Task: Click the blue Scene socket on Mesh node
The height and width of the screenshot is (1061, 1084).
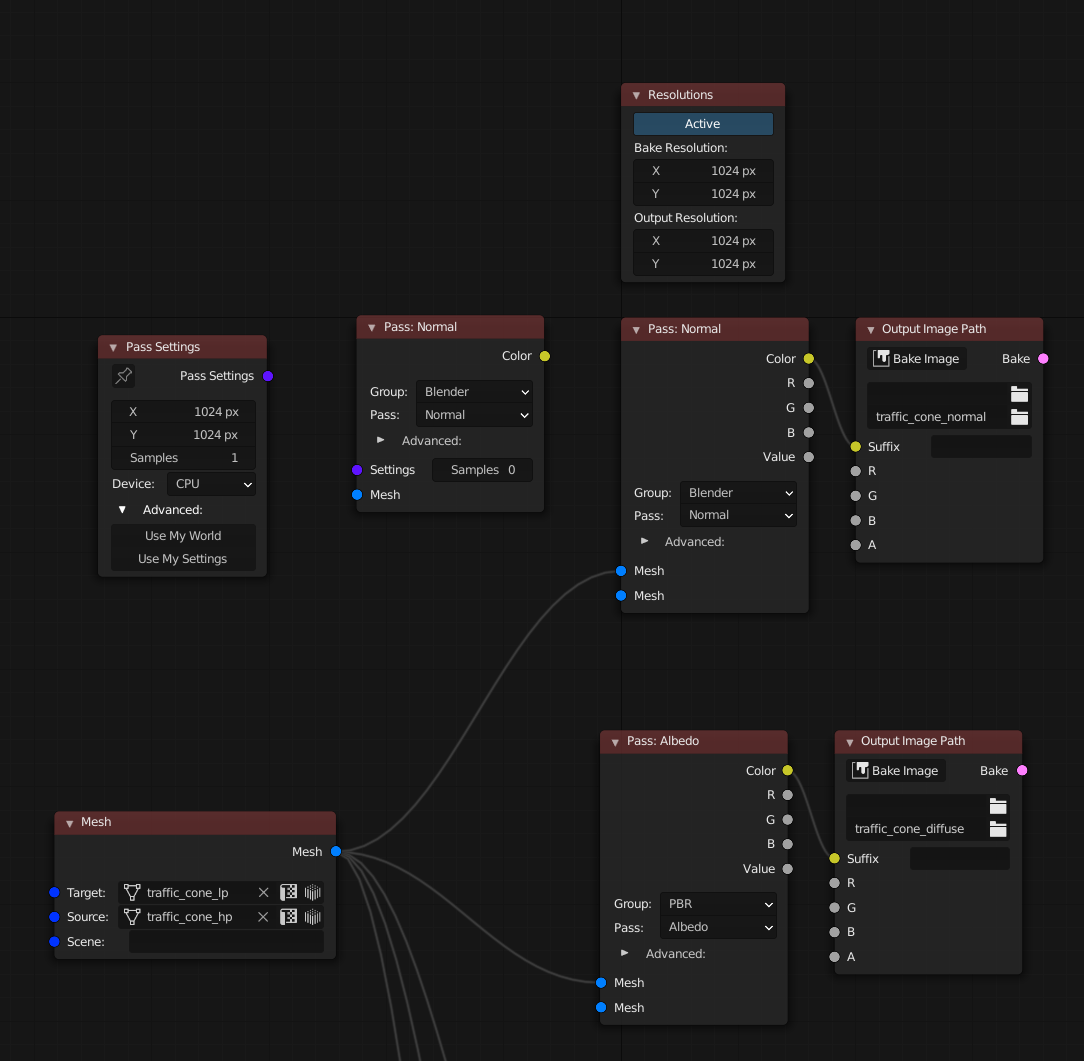Action: pyautogui.click(x=55, y=941)
